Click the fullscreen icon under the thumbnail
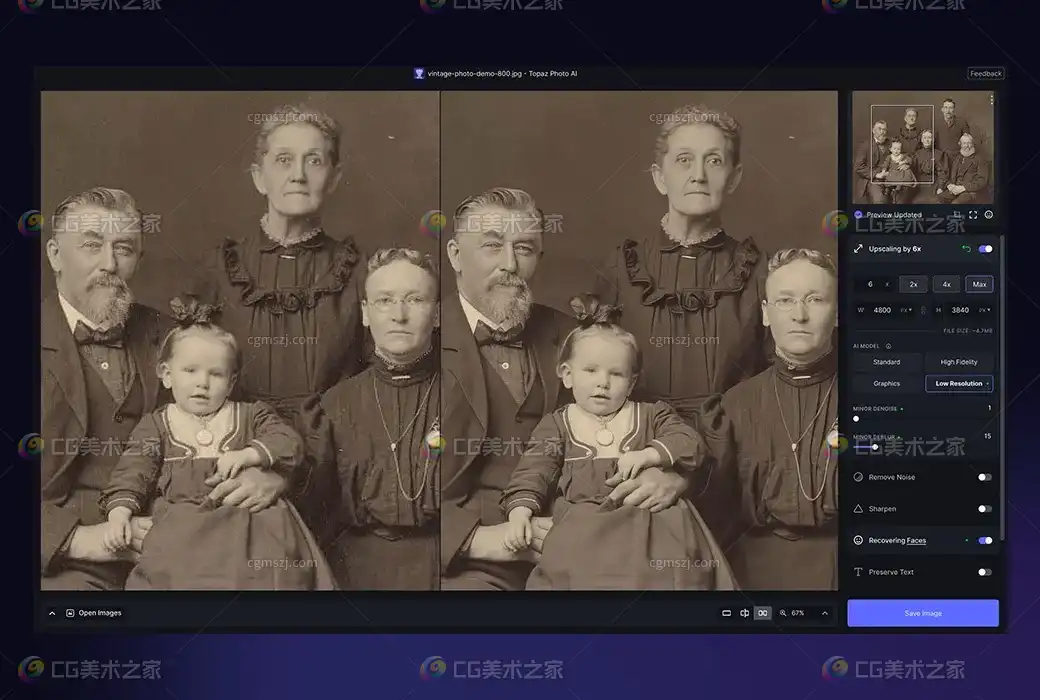 [973, 214]
